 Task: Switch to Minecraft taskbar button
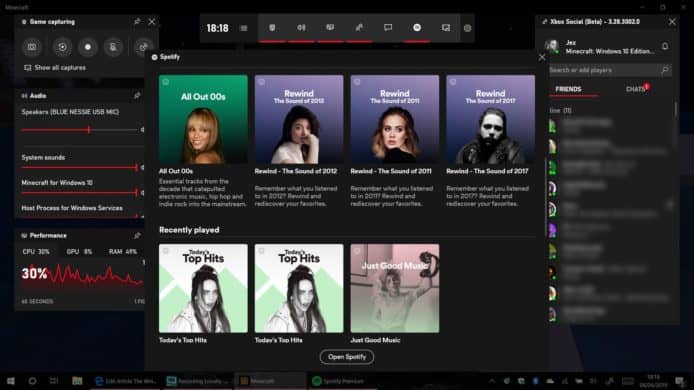pos(269,381)
